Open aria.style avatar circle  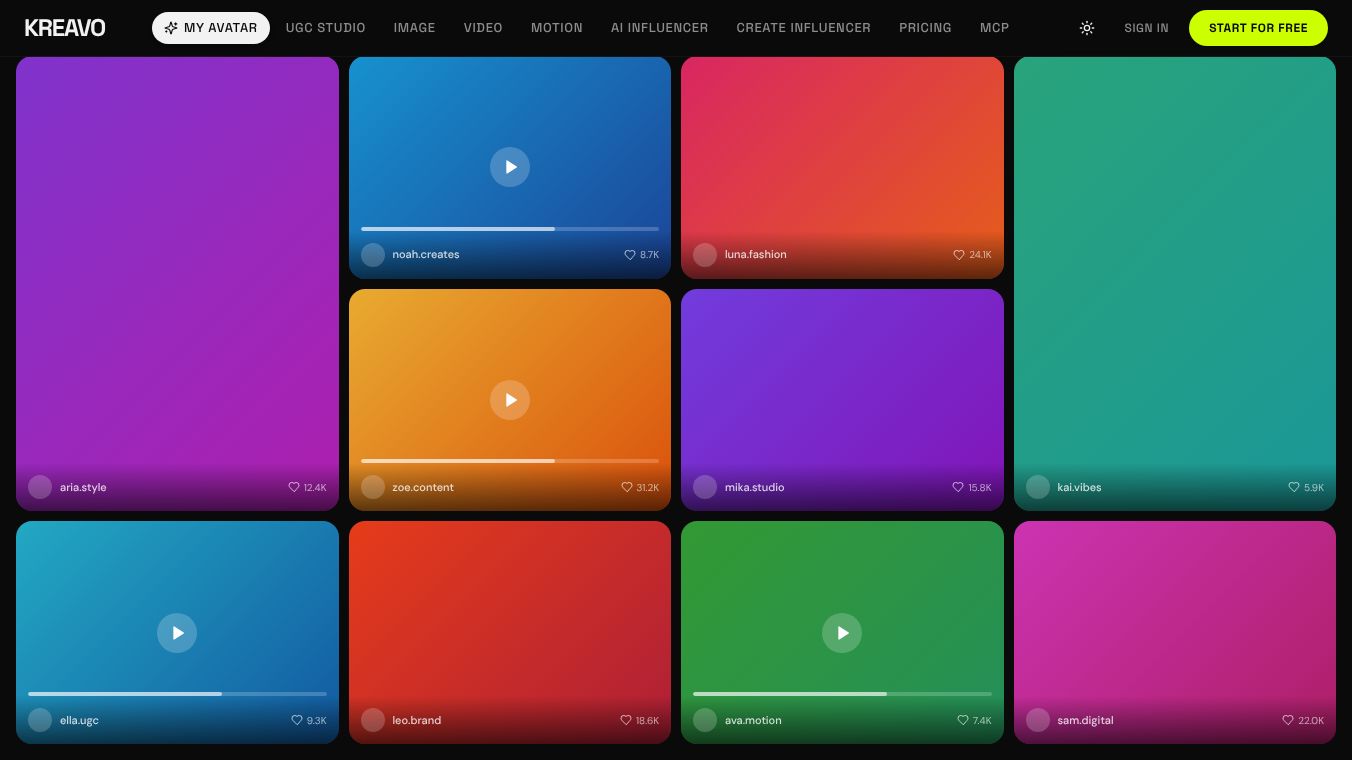tap(40, 487)
